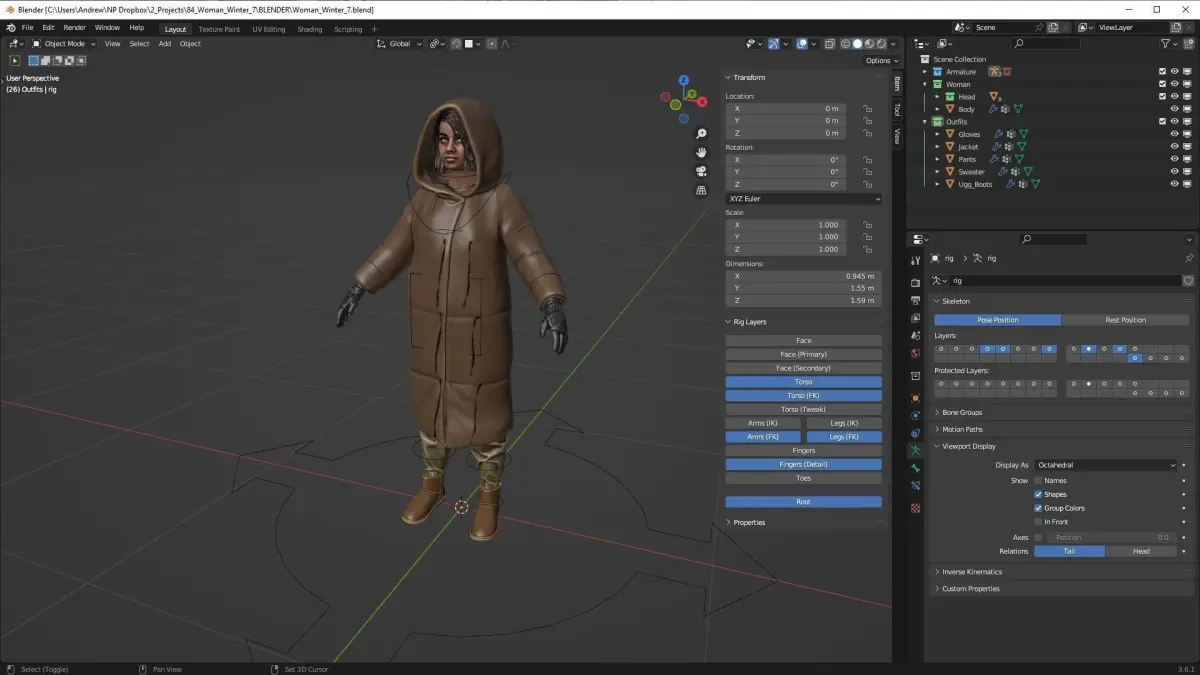Toggle the Torso (Tweak) rig layer button

804,409
